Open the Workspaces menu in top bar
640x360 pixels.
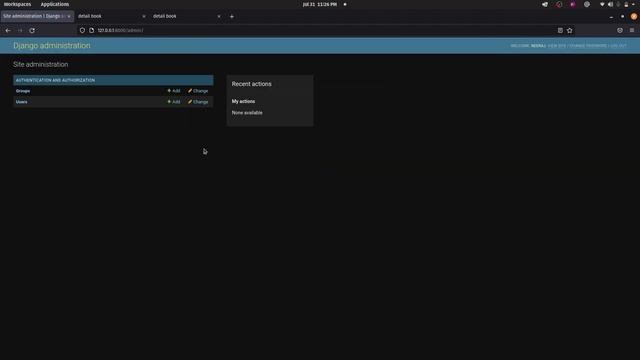point(18,4)
